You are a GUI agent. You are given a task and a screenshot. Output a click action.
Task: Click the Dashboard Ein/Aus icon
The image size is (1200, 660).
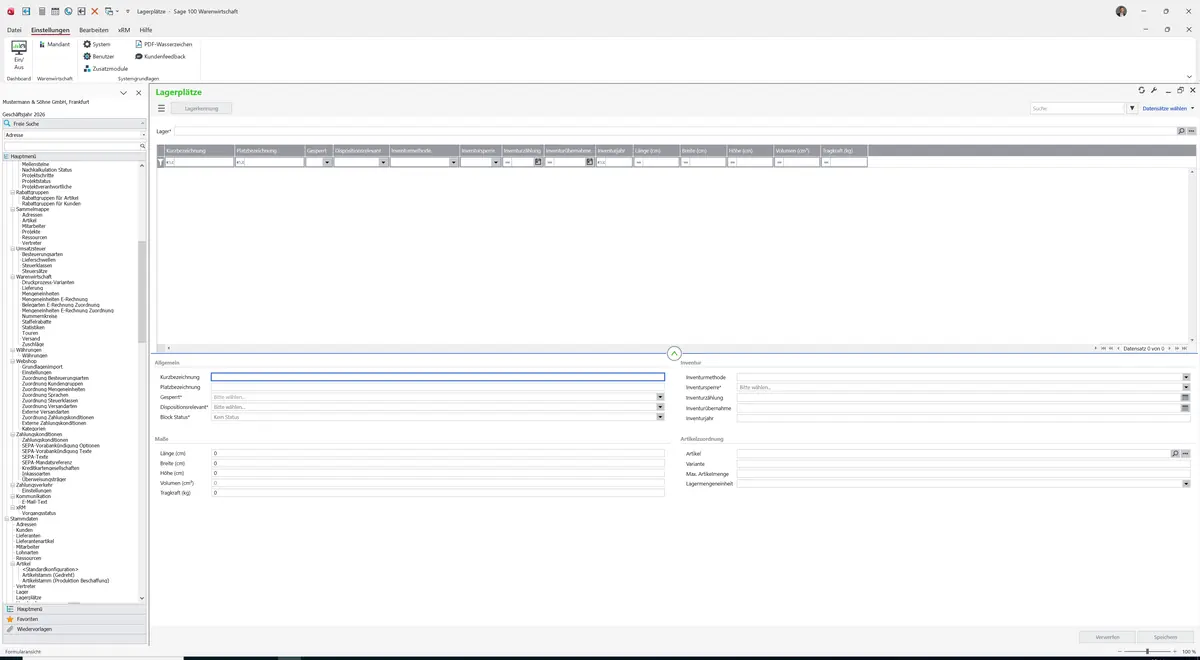(x=19, y=54)
